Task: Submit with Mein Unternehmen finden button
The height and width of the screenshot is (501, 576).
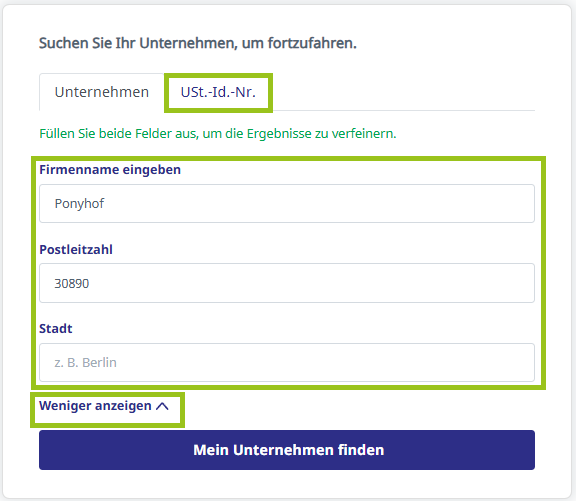Action: [x=287, y=450]
